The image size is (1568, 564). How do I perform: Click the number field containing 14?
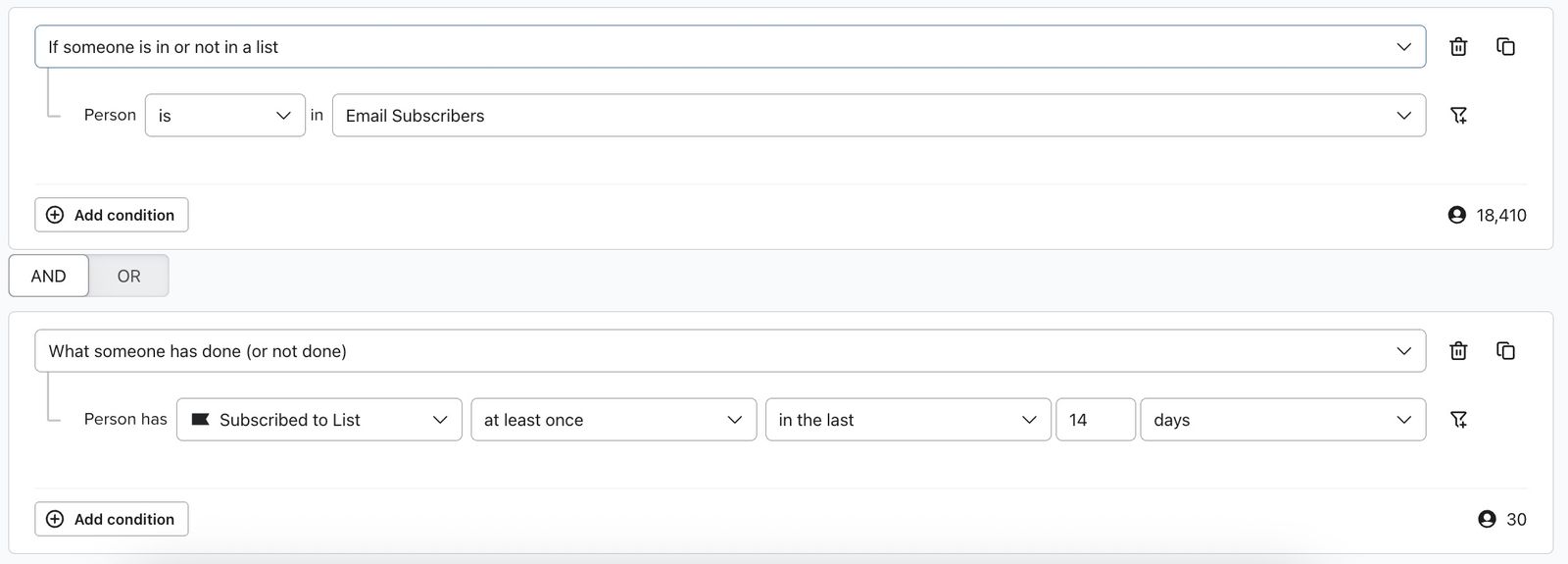(x=1096, y=420)
